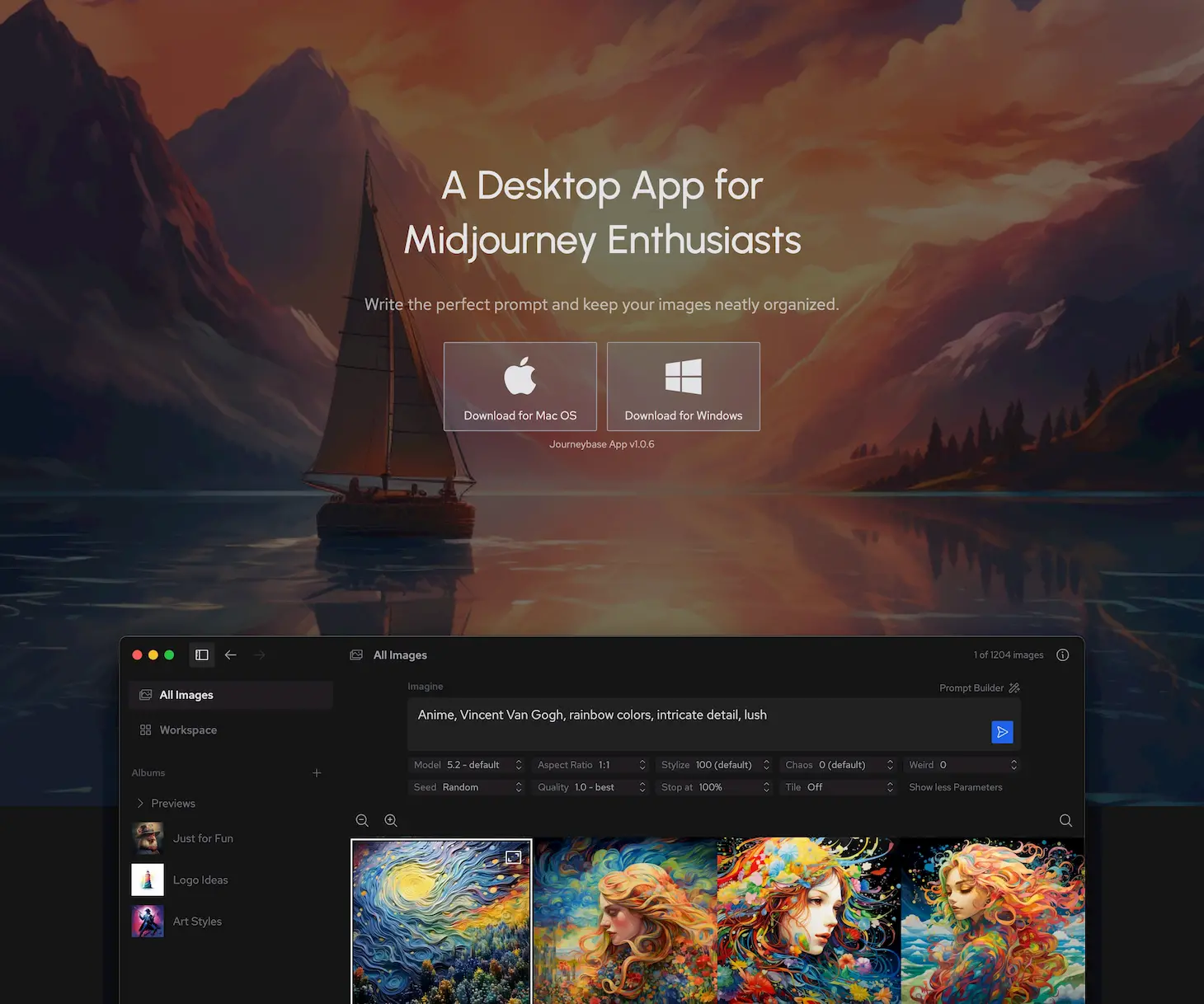This screenshot has height=1004, width=1204.
Task: Click the zoom out magnifier icon
Action: 362,820
